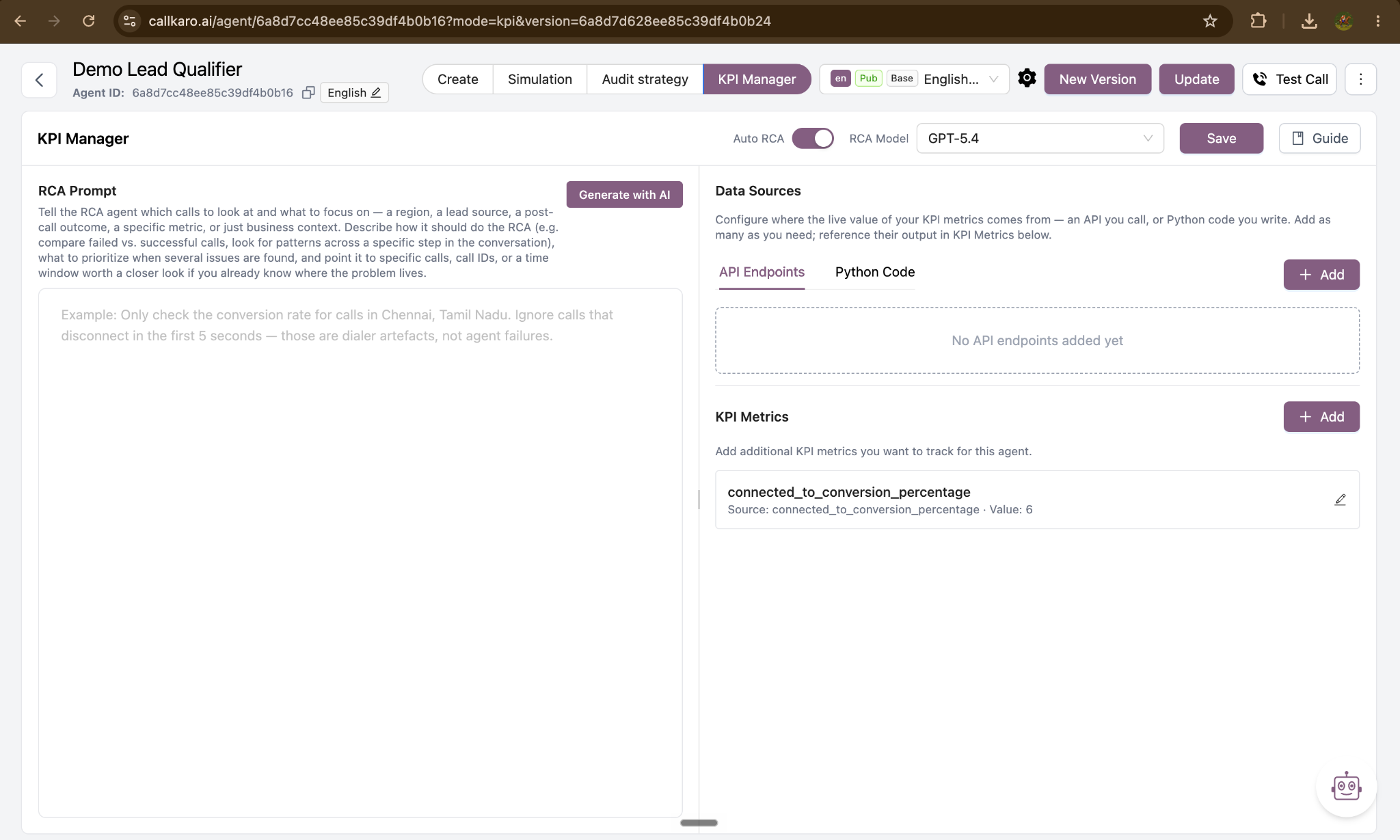1400x840 pixels.
Task: Open browser extensions puzzle icon
Action: pos(1258,21)
